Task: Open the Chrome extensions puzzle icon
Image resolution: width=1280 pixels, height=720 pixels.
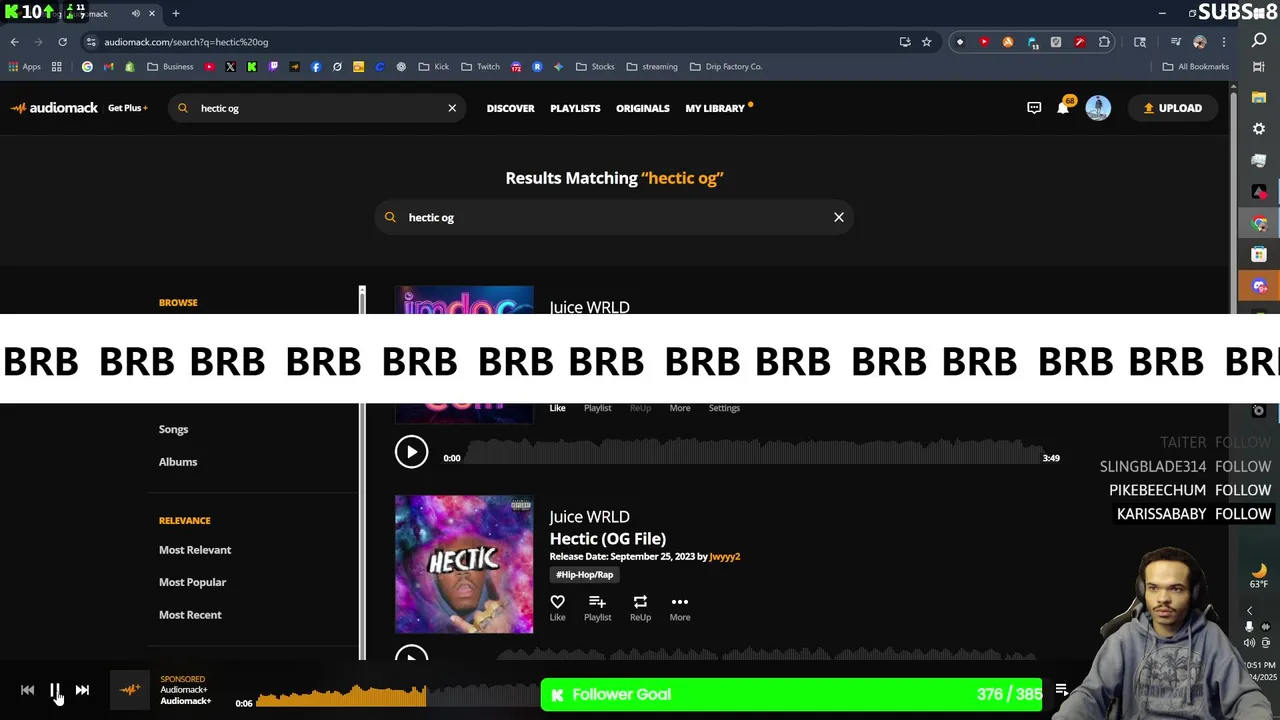Action: pos(1104,42)
